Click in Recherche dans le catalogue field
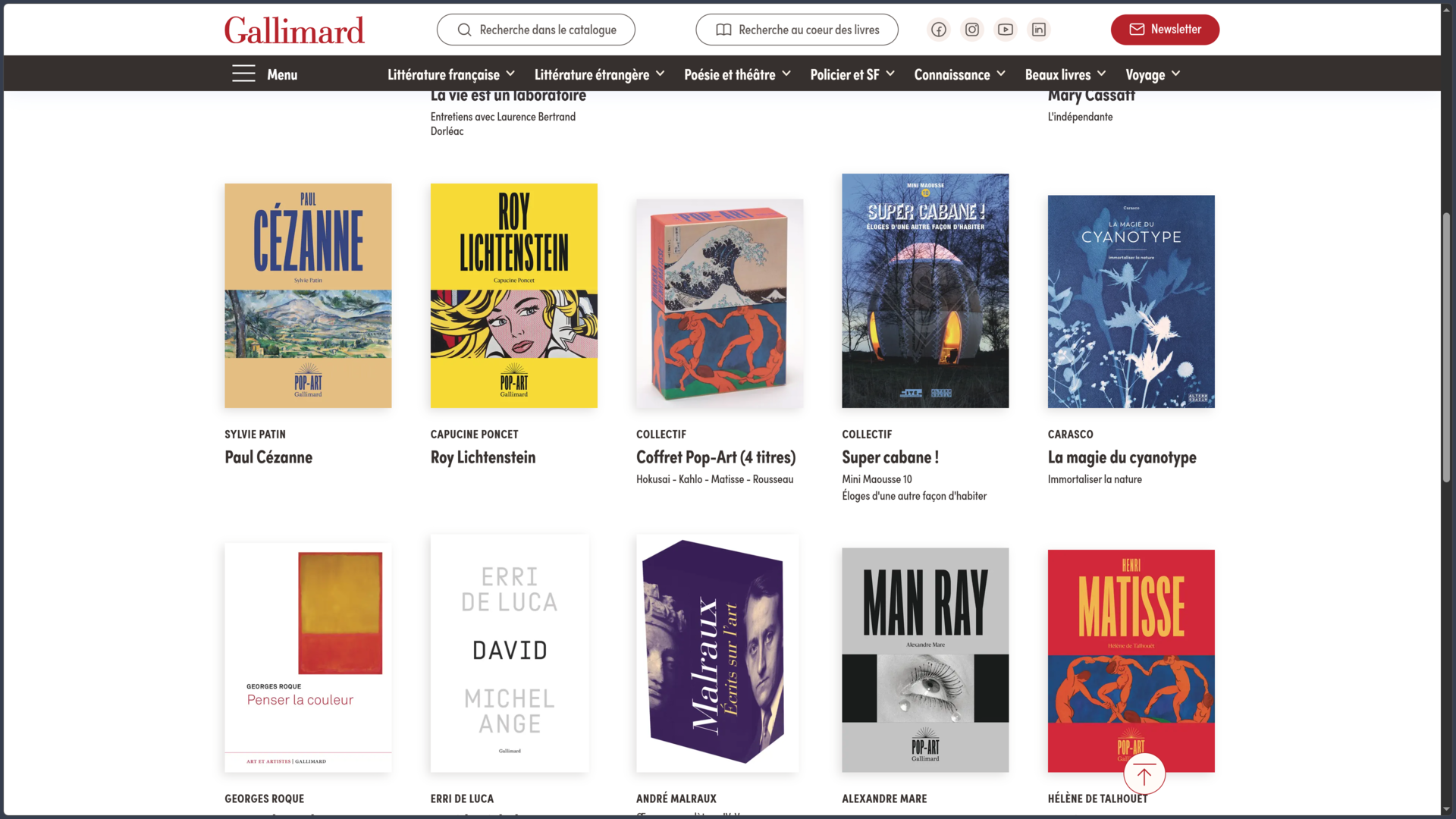 [x=536, y=30]
